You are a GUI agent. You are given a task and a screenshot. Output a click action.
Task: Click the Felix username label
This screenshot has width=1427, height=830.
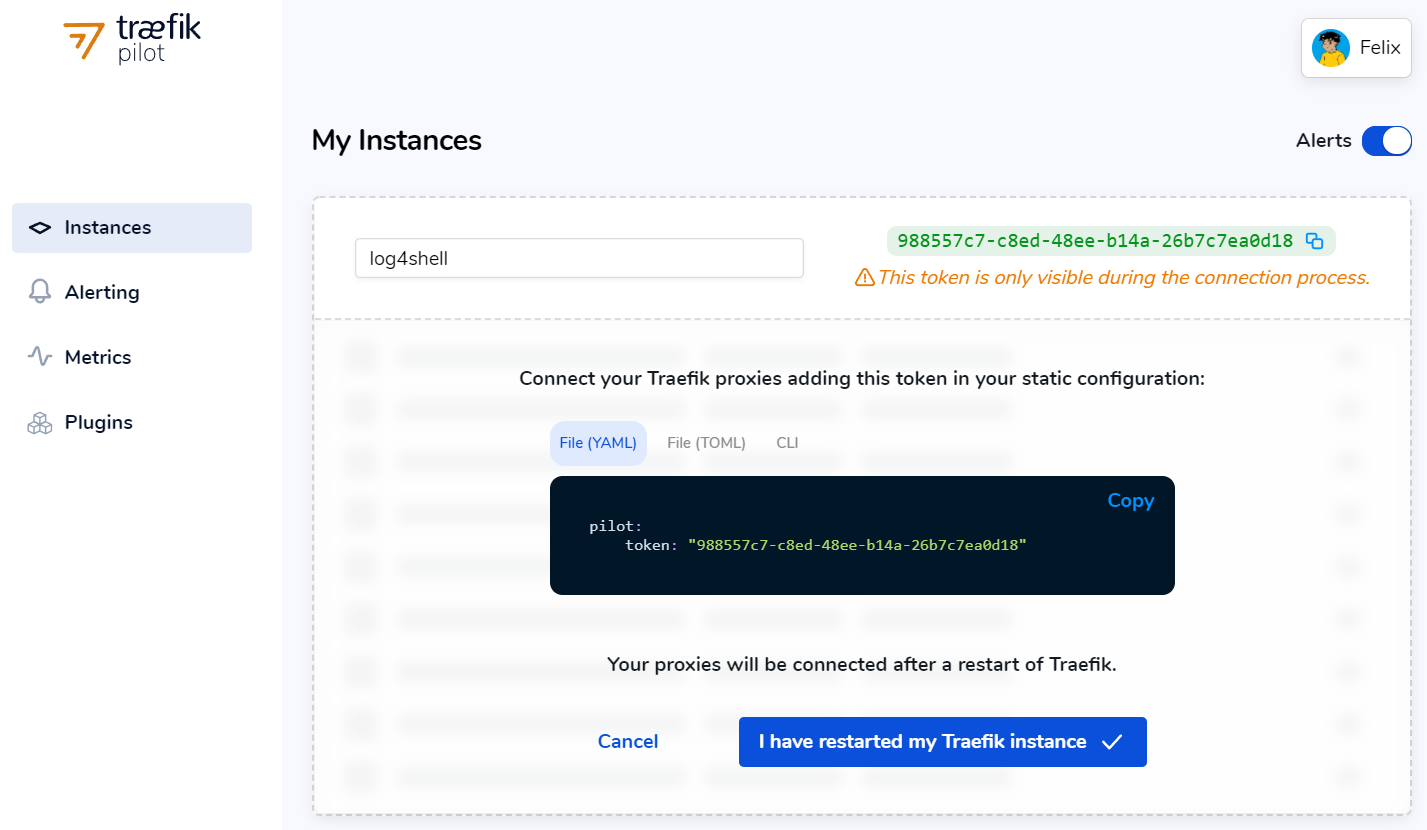(1380, 48)
